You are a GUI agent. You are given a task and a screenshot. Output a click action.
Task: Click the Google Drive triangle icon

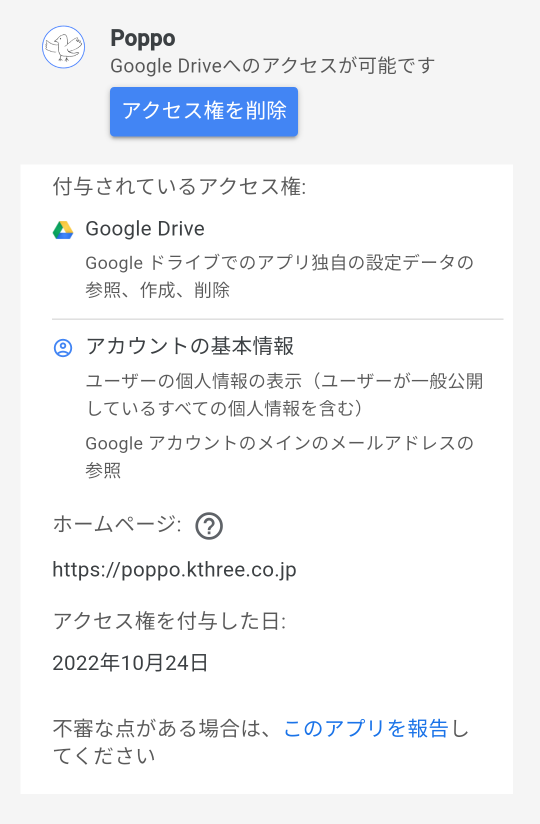[x=63, y=230]
